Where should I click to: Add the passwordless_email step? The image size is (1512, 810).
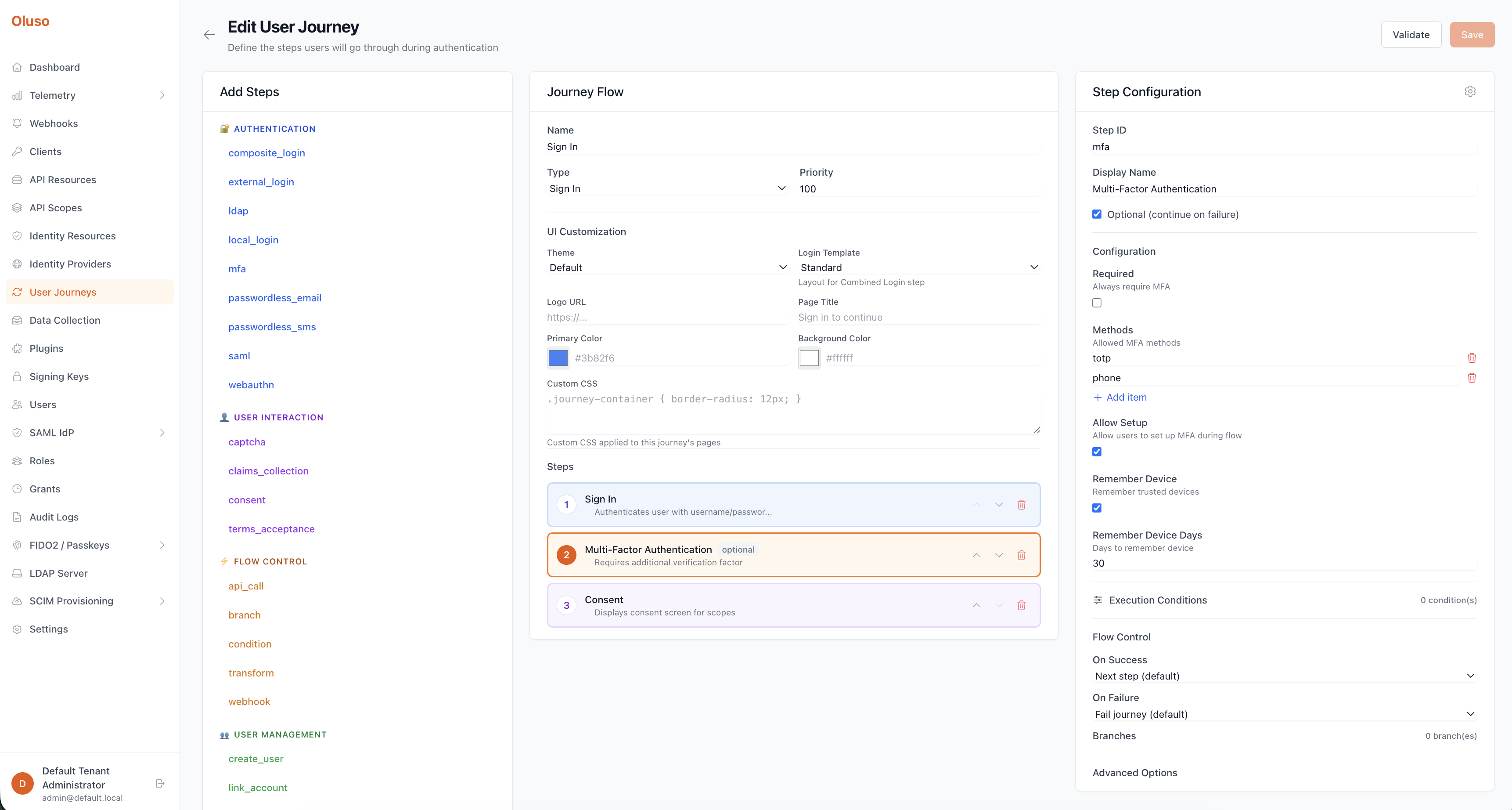click(x=275, y=298)
